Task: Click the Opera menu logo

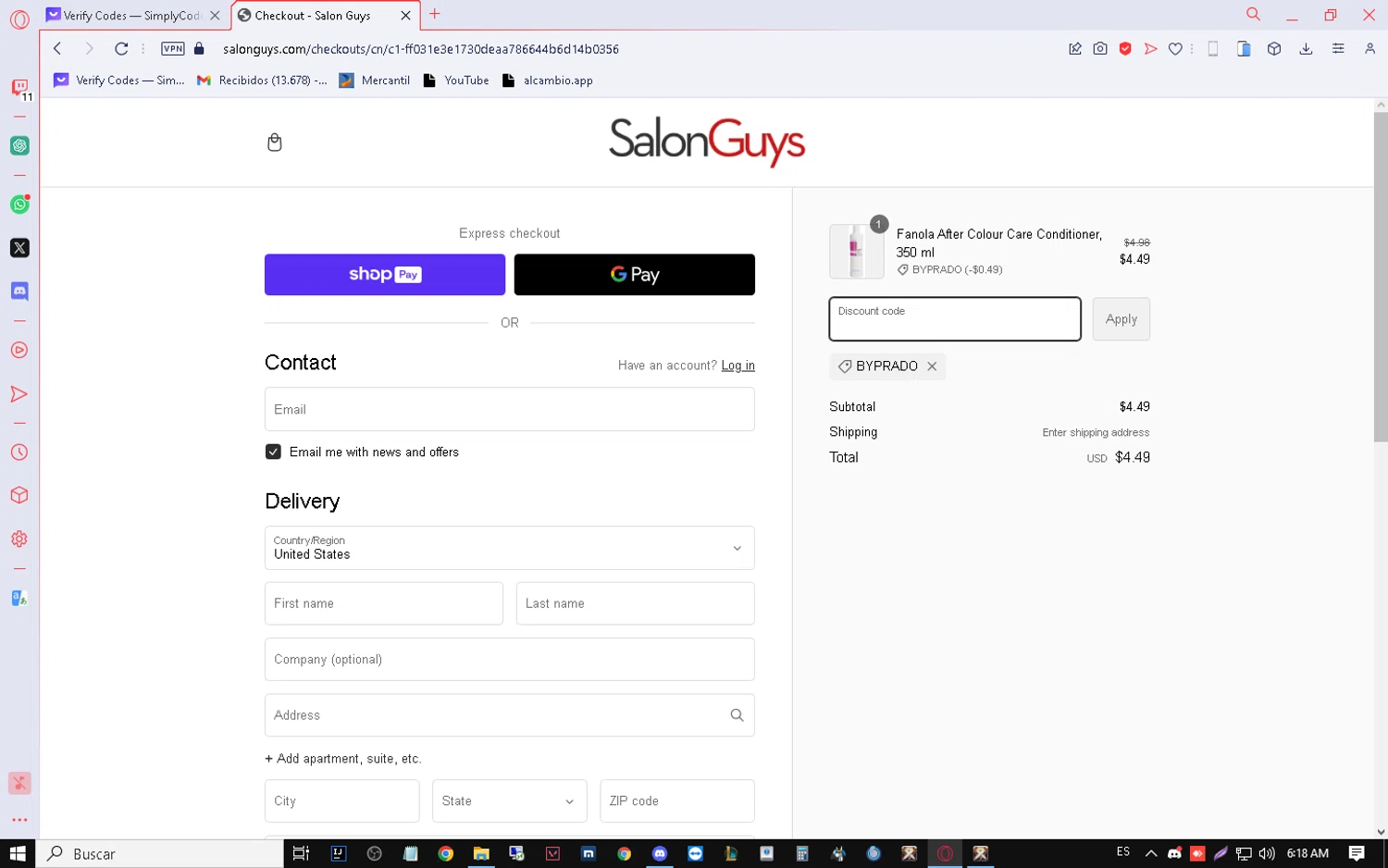Action: (19, 19)
